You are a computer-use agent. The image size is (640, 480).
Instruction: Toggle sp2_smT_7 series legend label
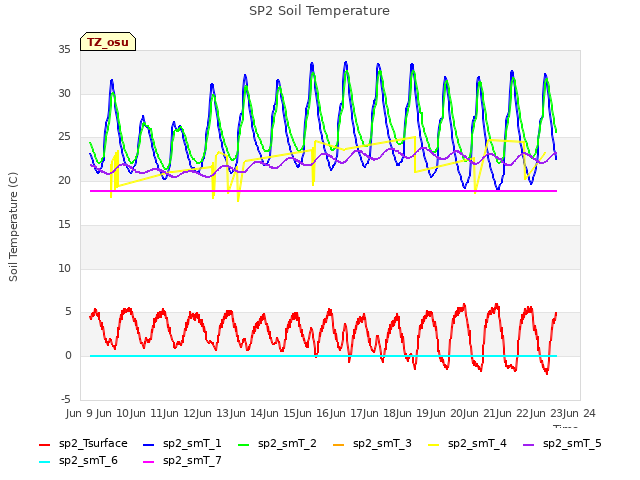[x=192, y=461]
